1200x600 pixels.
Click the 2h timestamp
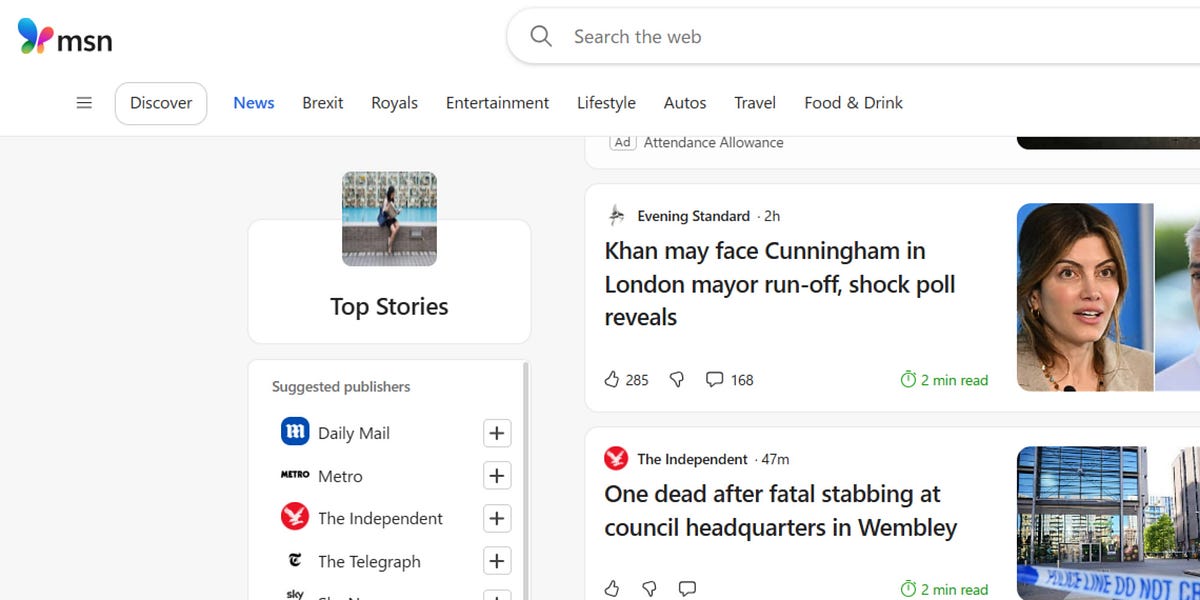[772, 216]
